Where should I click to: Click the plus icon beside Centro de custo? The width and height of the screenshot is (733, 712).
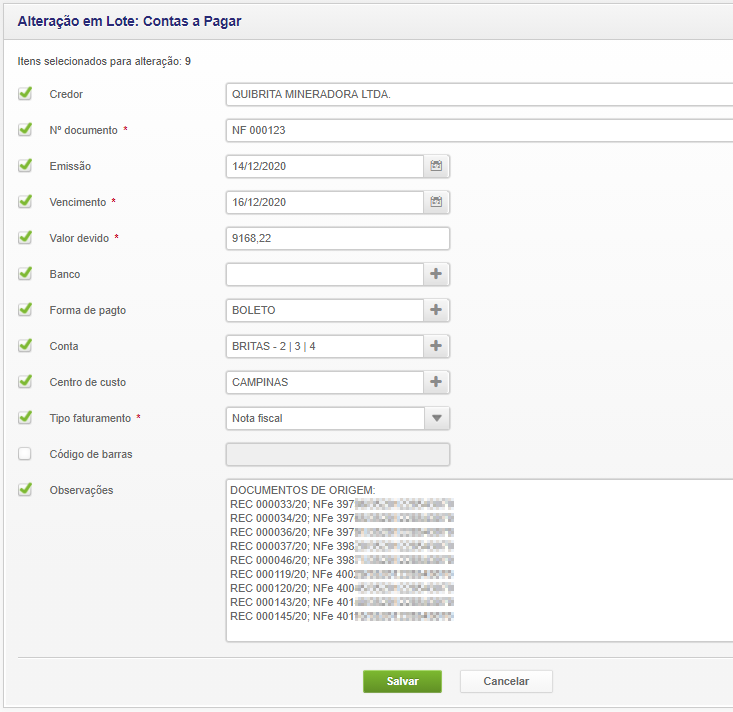pos(436,382)
